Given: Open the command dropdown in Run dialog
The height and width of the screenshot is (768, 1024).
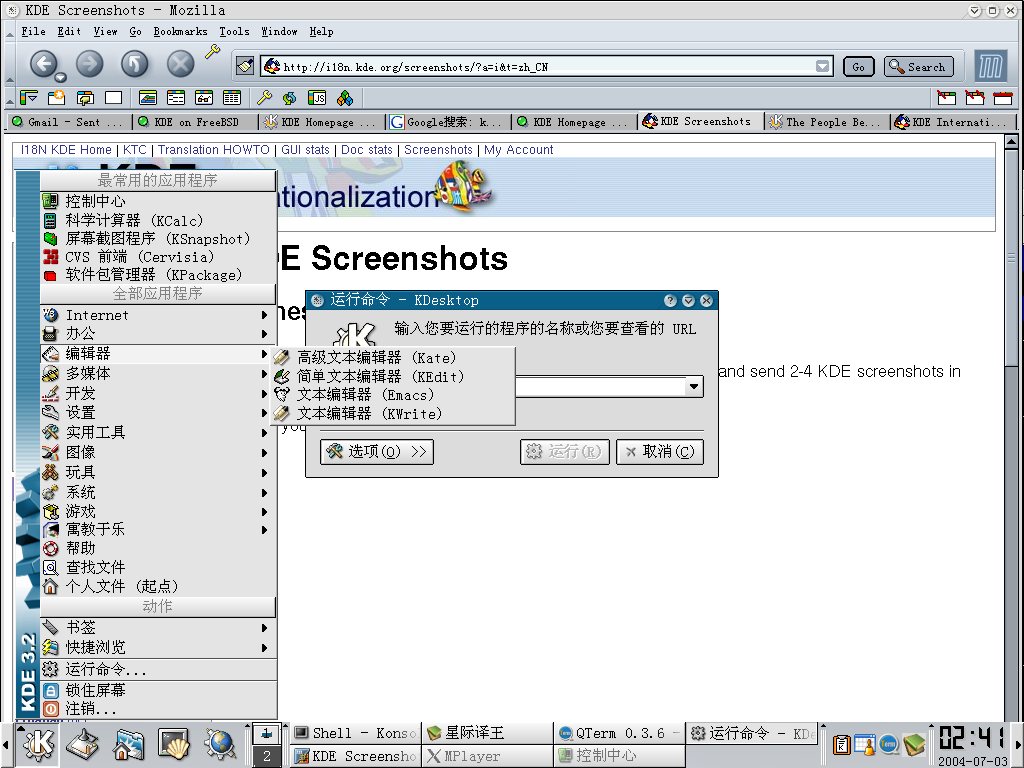Looking at the screenshot, I should point(694,386).
